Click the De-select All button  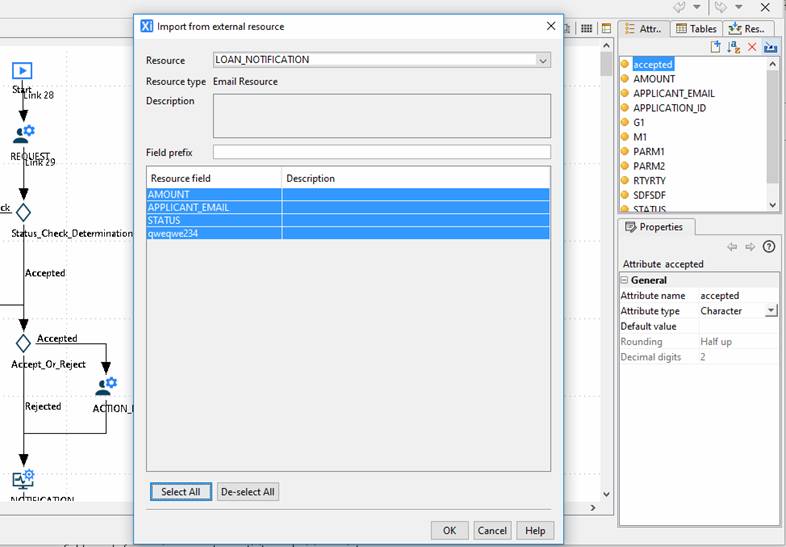point(247,492)
